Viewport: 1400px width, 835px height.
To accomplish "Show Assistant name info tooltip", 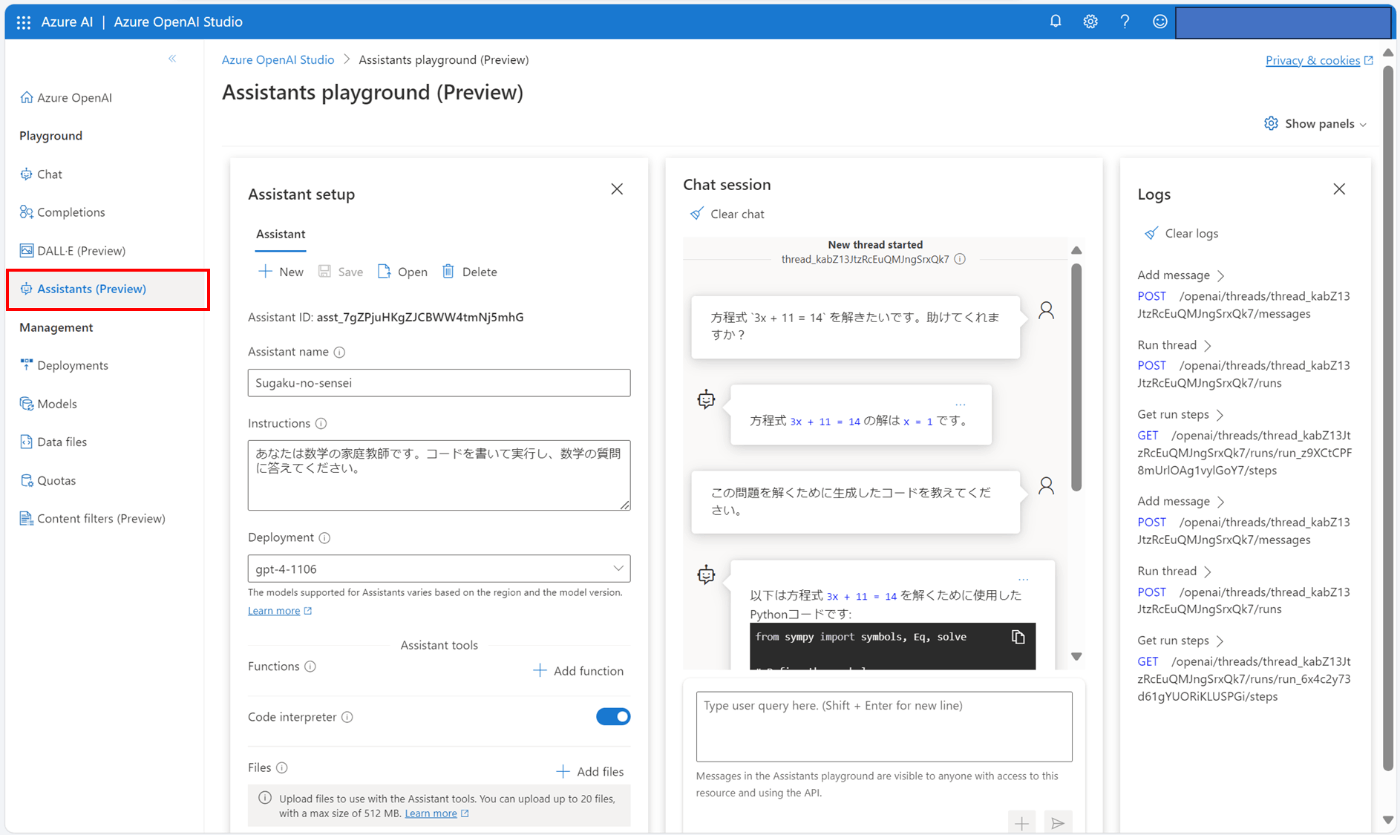I will [340, 352].
